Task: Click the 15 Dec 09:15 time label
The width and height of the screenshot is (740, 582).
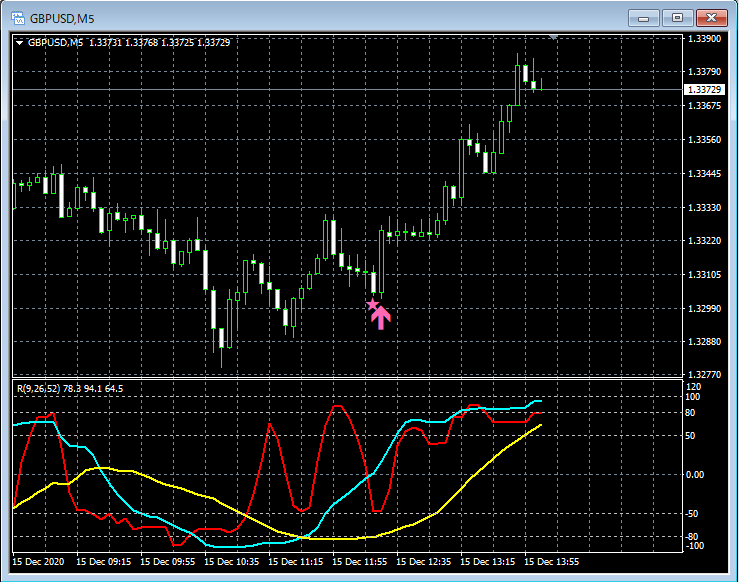Action: (x=103, y=562)
